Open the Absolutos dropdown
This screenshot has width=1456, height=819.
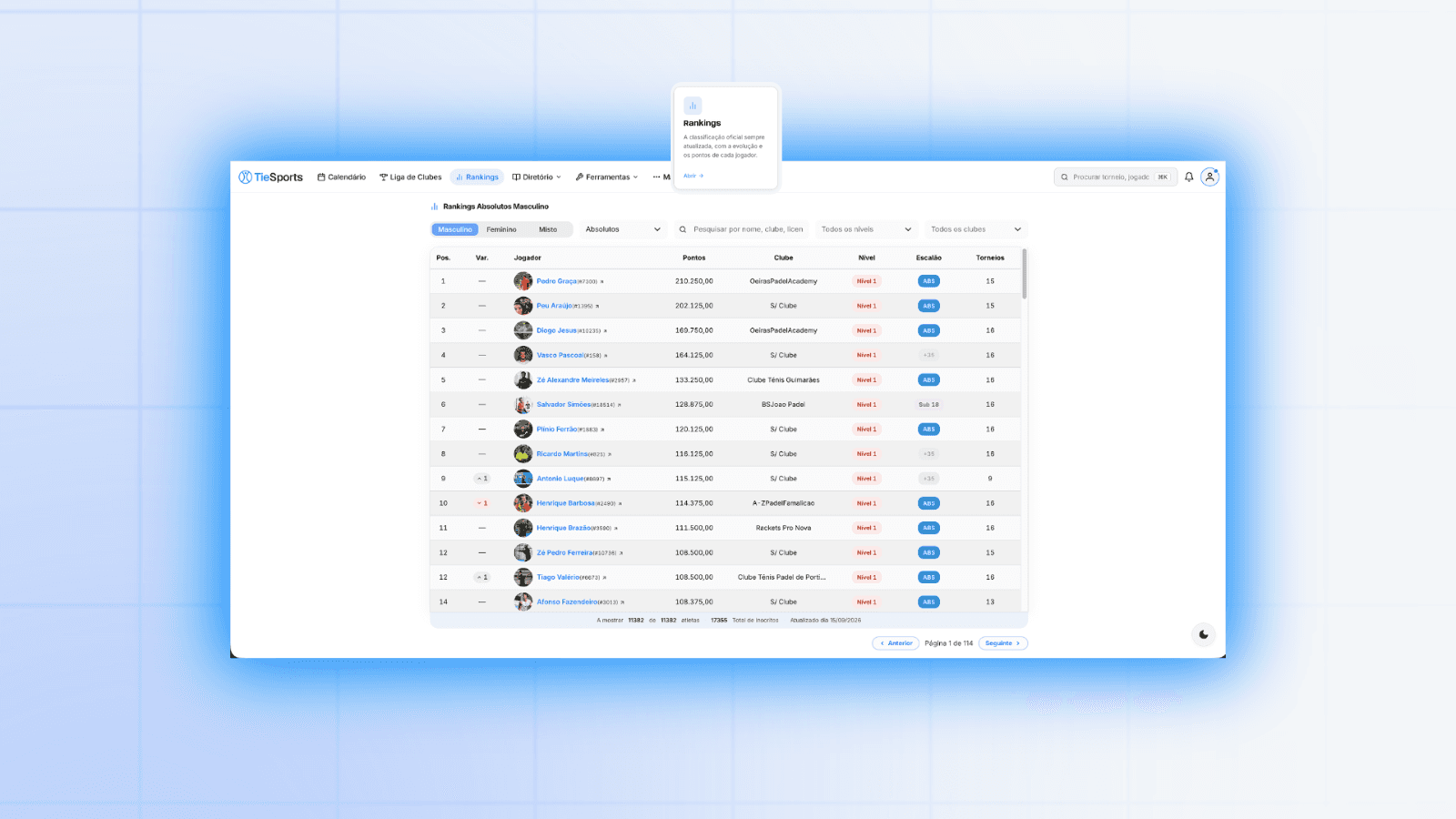pyautogui.click(x=623, y=229)
